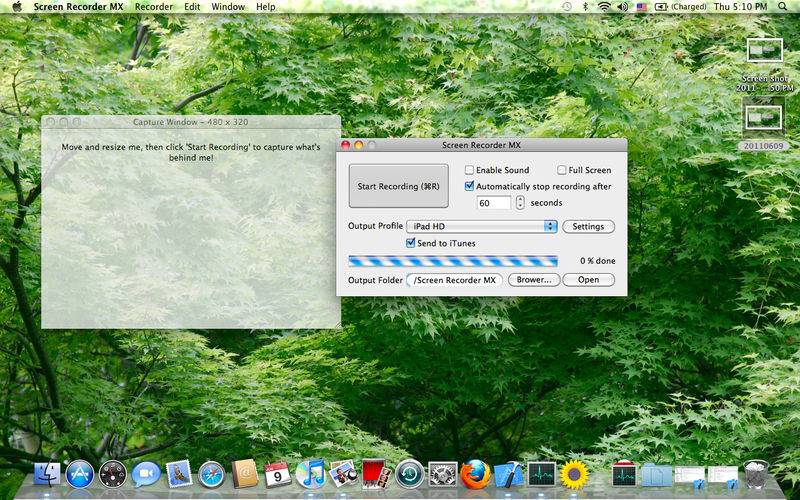Click the Start Recording button

pos(398,186)
